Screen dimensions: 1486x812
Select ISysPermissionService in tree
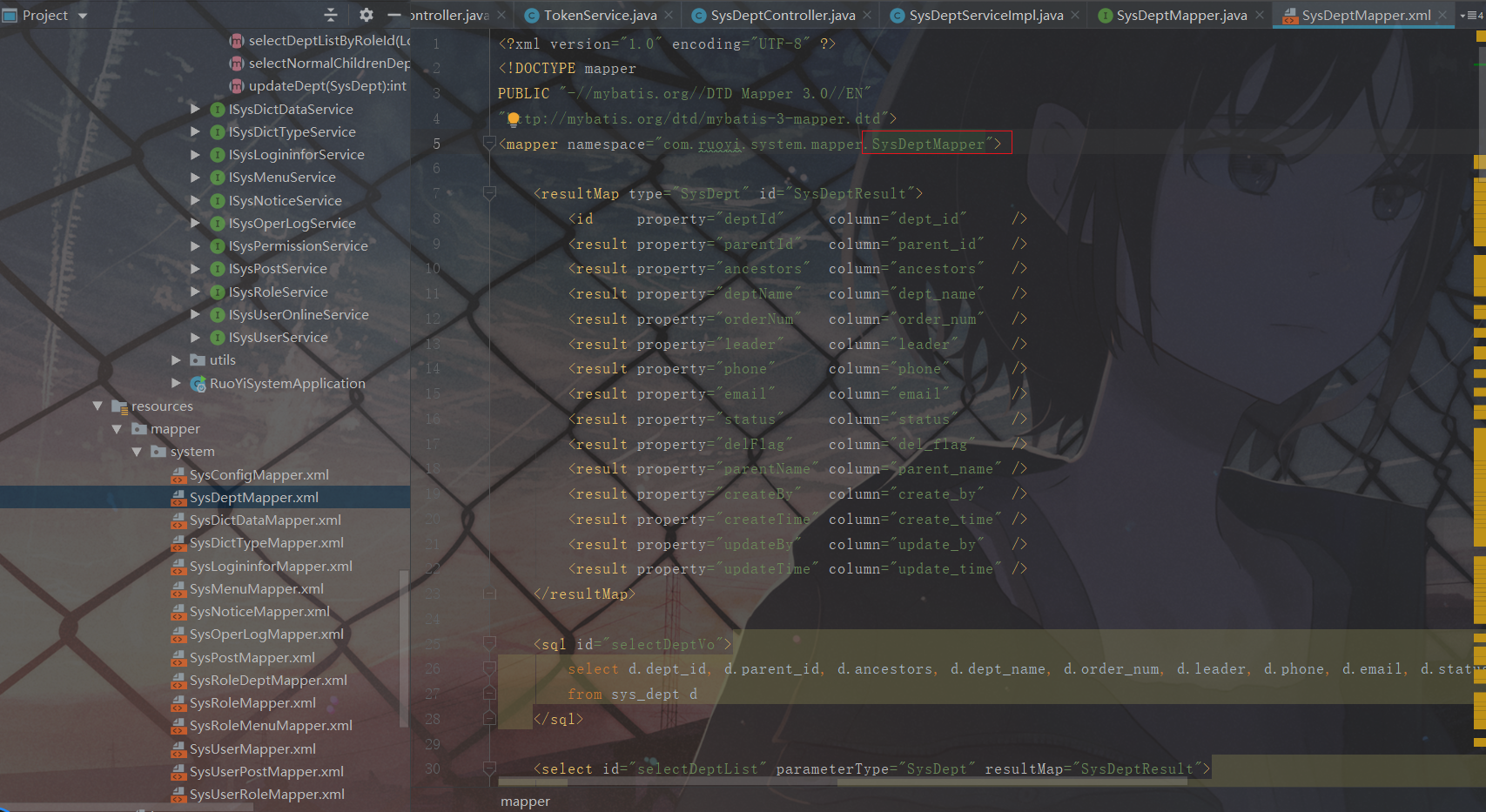click(x=298, y=245)
